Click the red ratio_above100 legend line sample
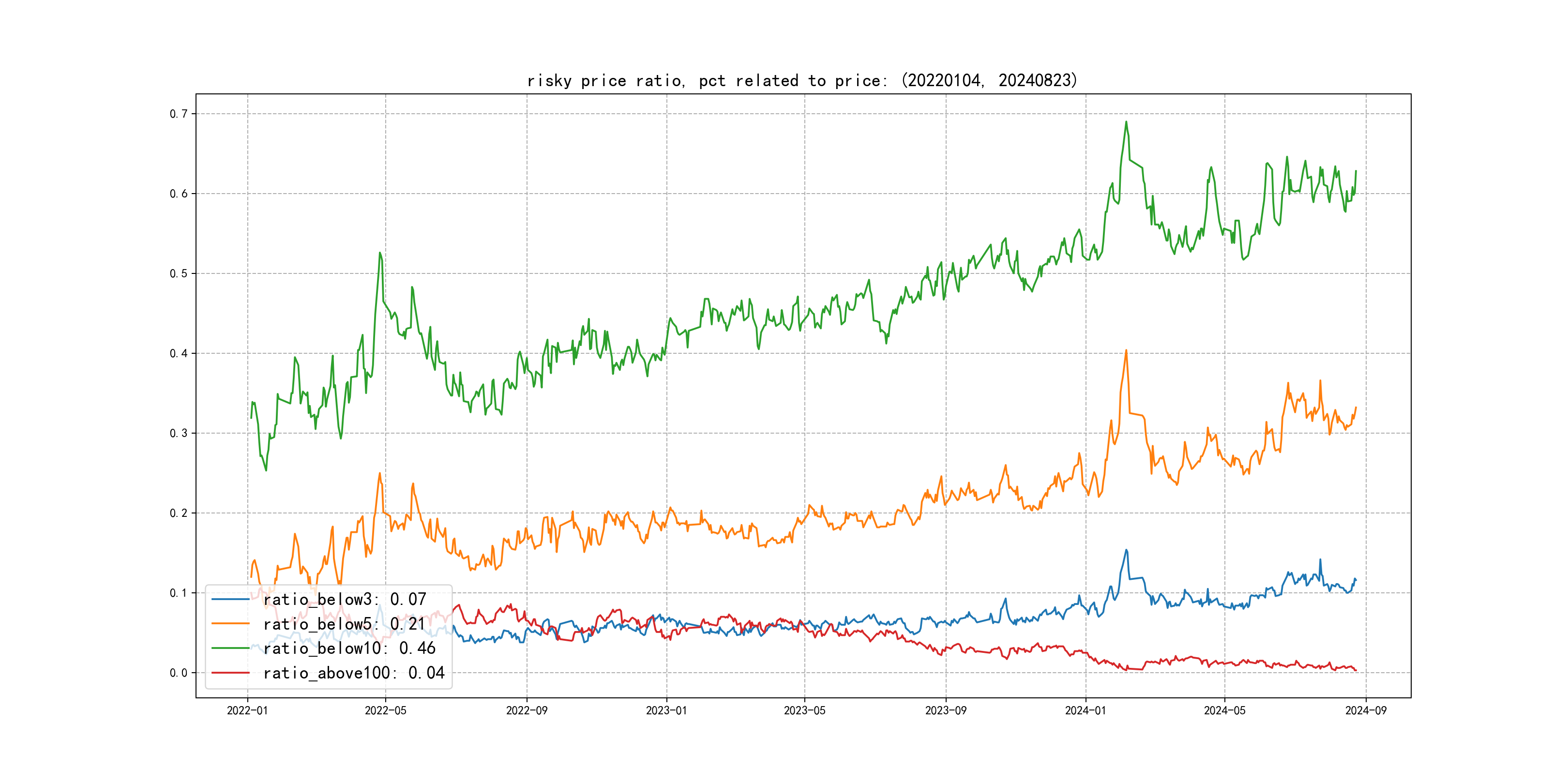Image resolution: width=1568 pixels, height=784 pixels. tap(230, 673)
